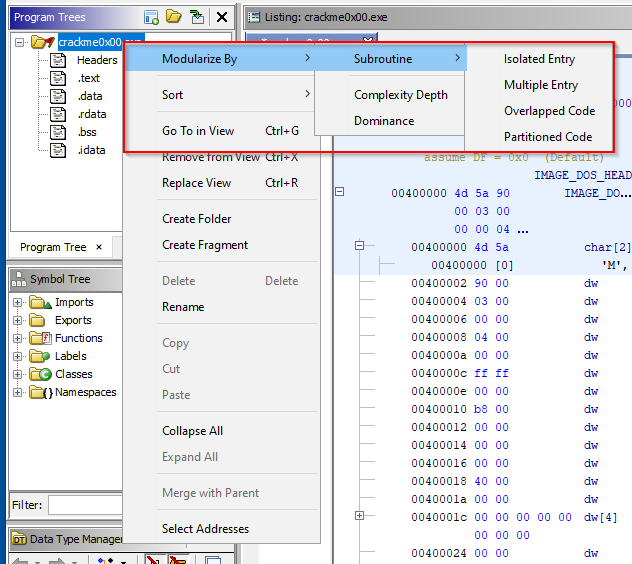Close the Program Trees panel with X
Image resolution: width=632 pixels, height=564 pixels.
222,17
